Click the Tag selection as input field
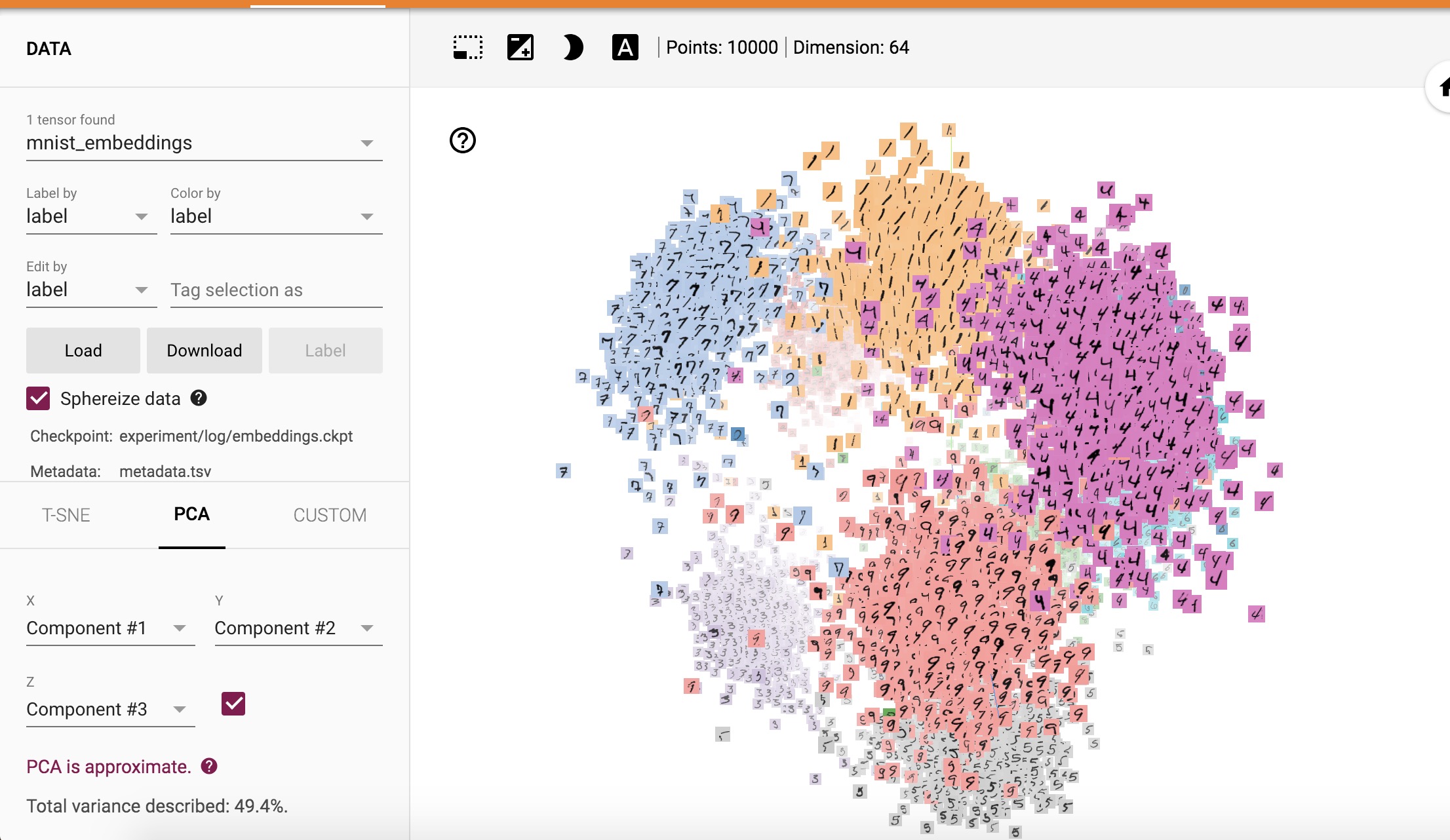The height and width of the screenshot is (840, 1450). (x=276, y=290)
